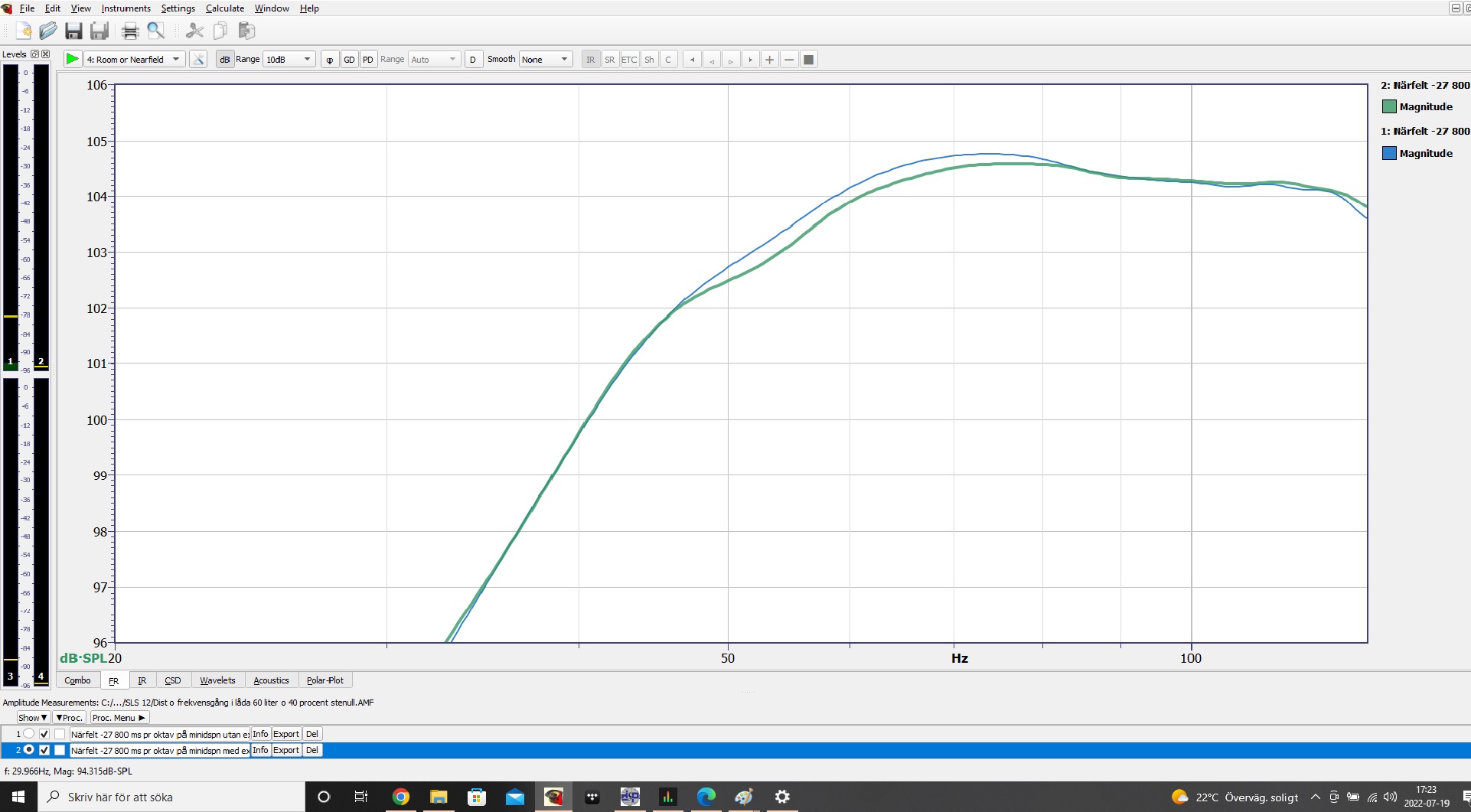This screenshot has height=812, width=1471.
Task: Switch to the Wavelets tab
Action: (217, 680)
